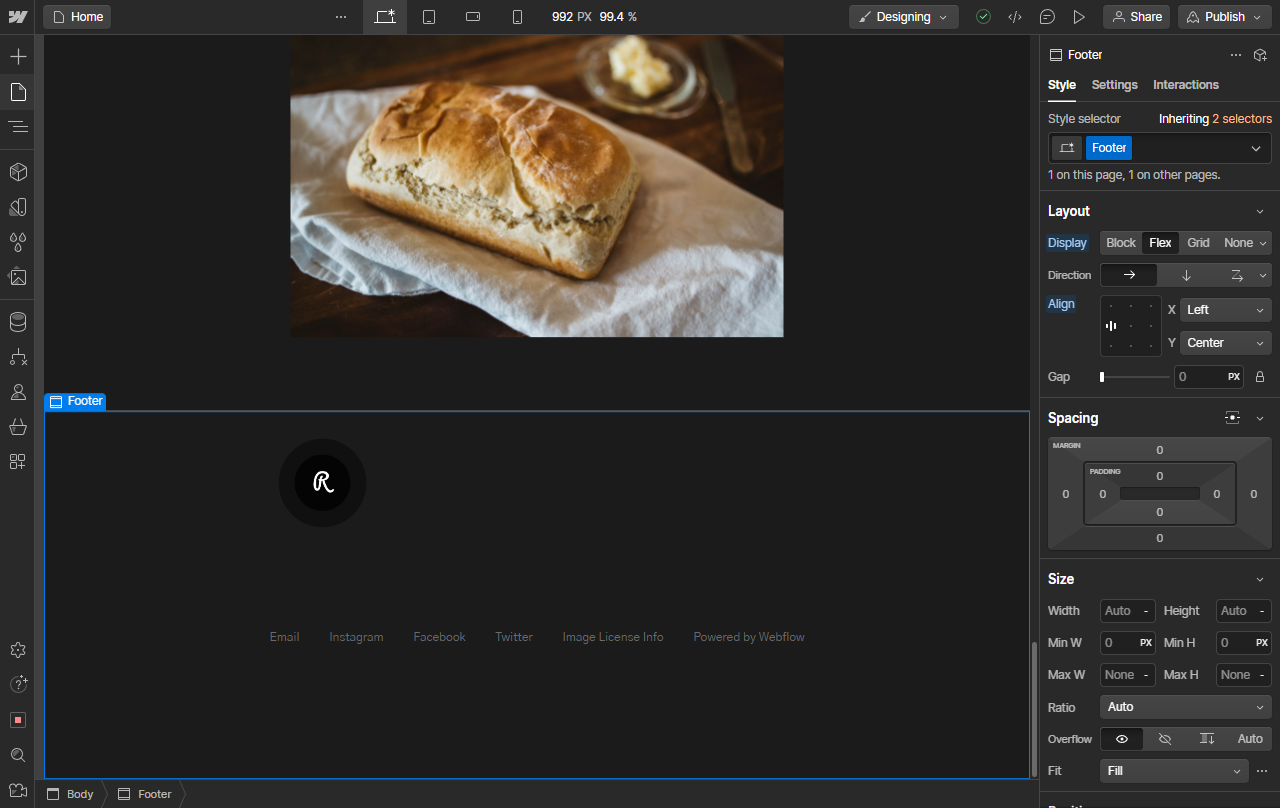
Task: Preview site with play icon
Action: [x=1079, y=17]
